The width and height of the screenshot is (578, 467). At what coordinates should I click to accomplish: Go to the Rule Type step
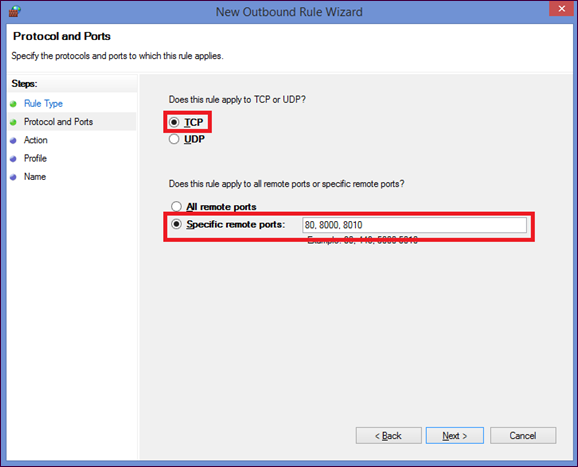(43, 104)
